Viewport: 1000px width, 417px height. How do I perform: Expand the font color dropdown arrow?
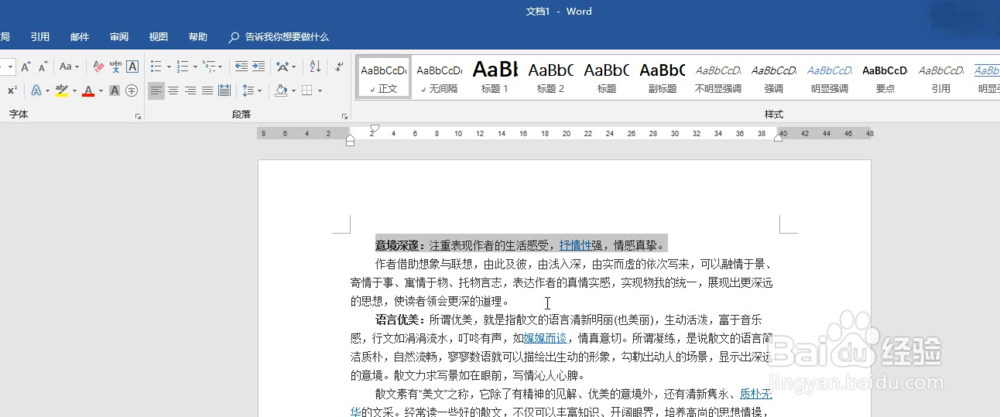100,91
